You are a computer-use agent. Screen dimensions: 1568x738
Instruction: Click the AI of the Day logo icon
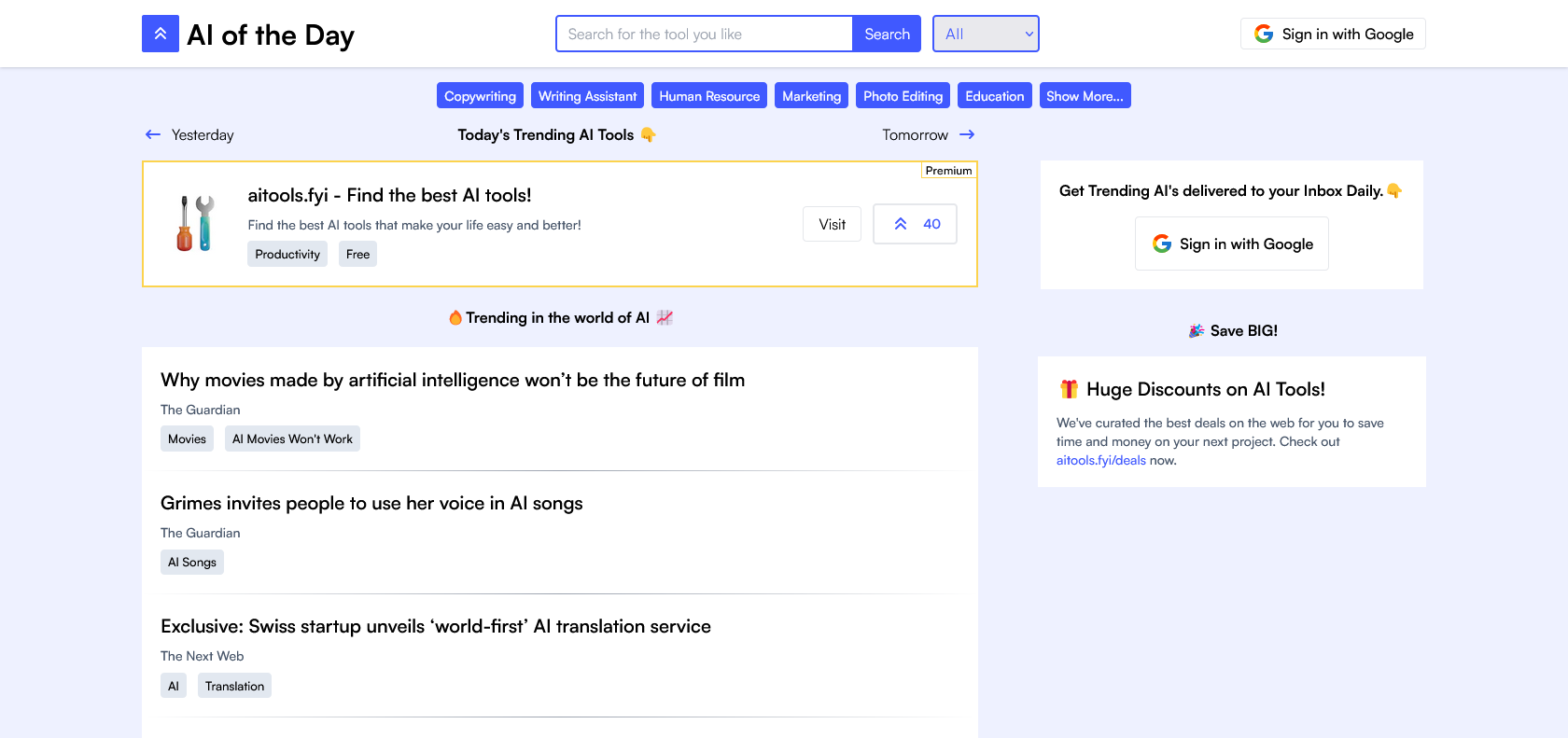(x=161, y=34)
